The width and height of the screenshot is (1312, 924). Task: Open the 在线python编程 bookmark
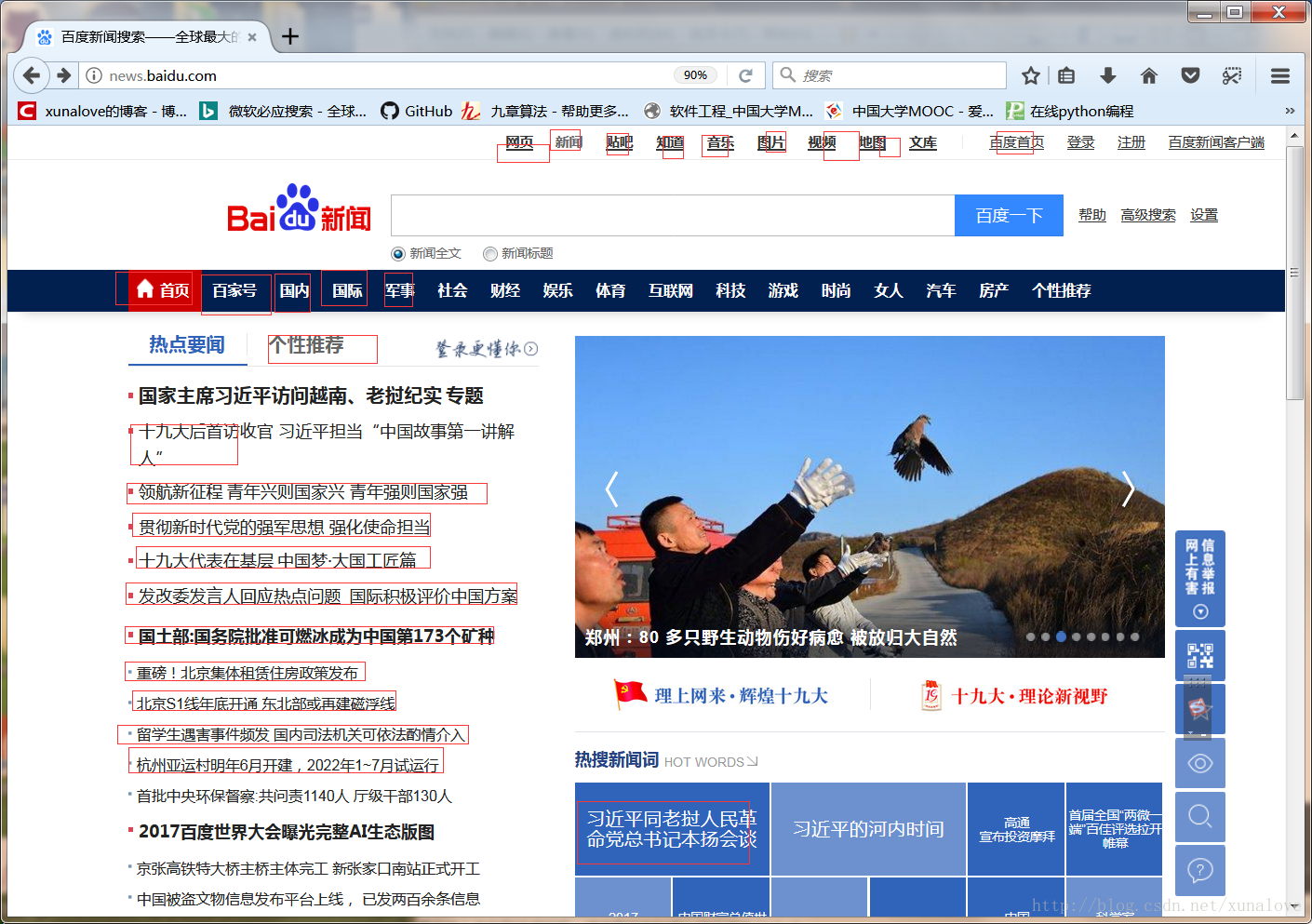point(1070,111)
